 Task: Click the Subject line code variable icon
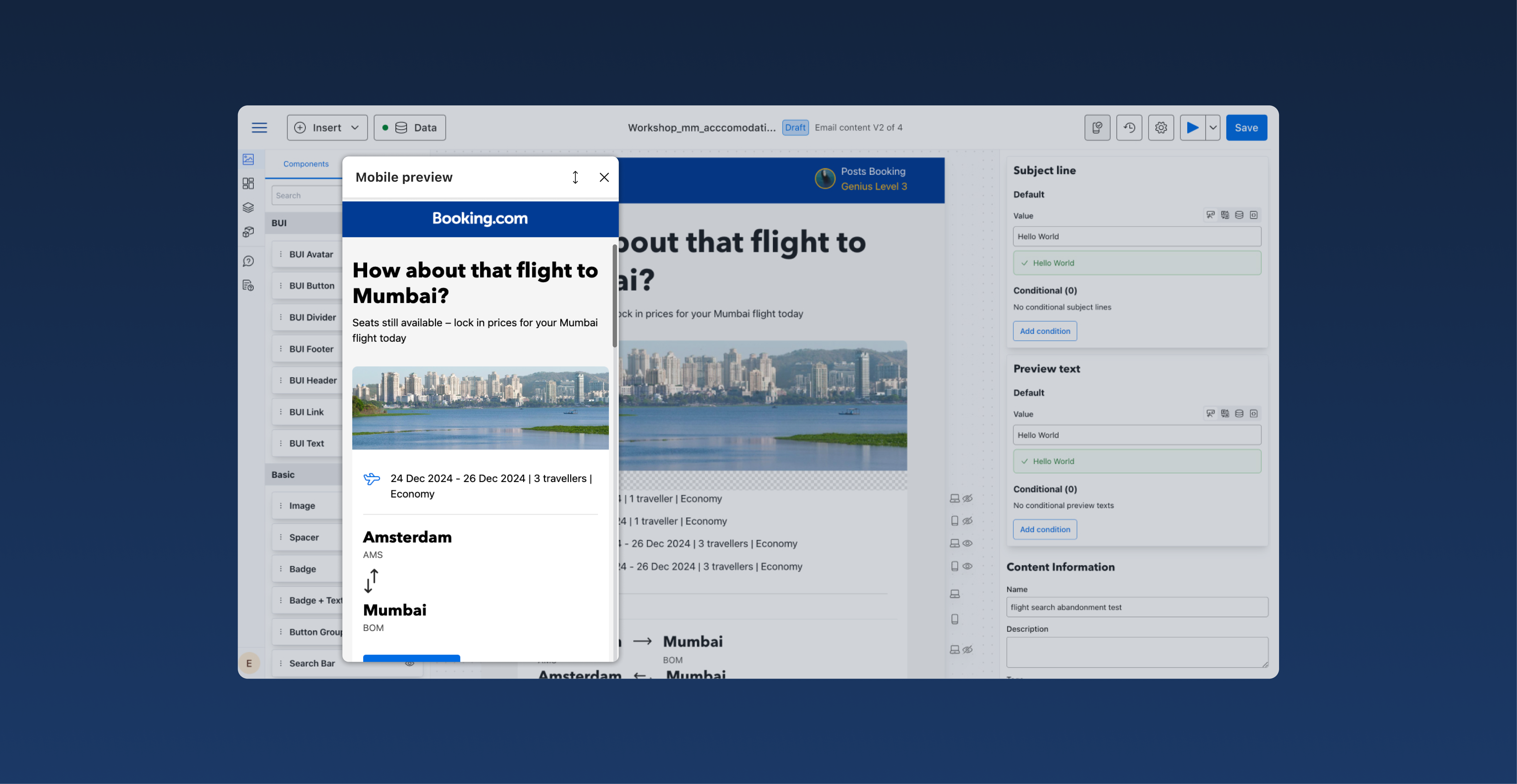[x=1254, y=215]
